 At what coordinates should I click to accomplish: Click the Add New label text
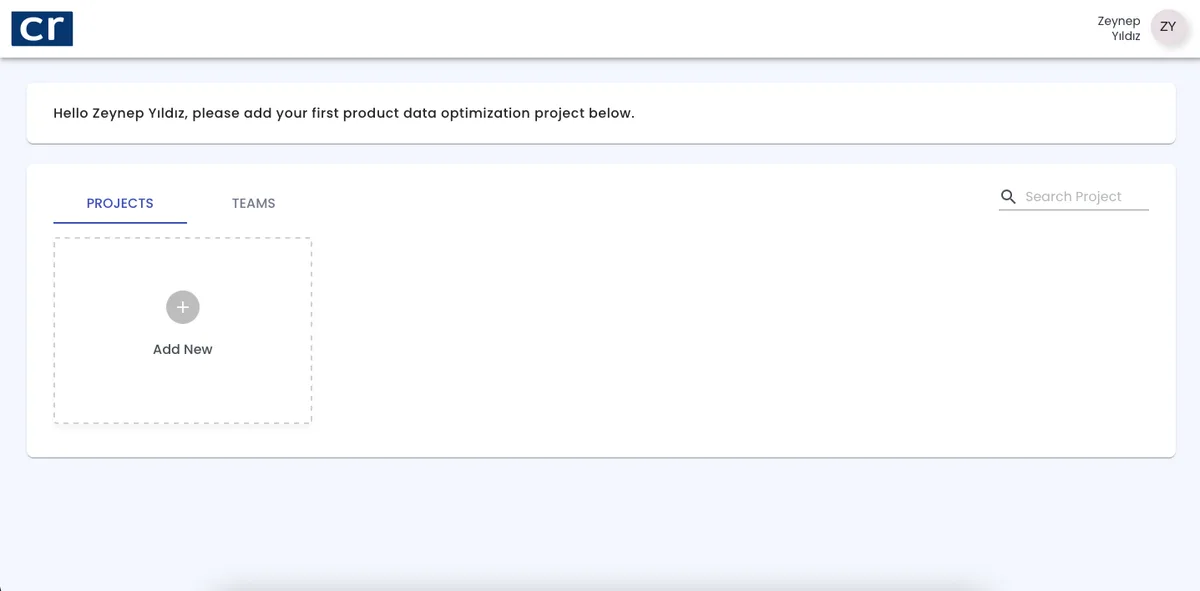pos(183,349)
